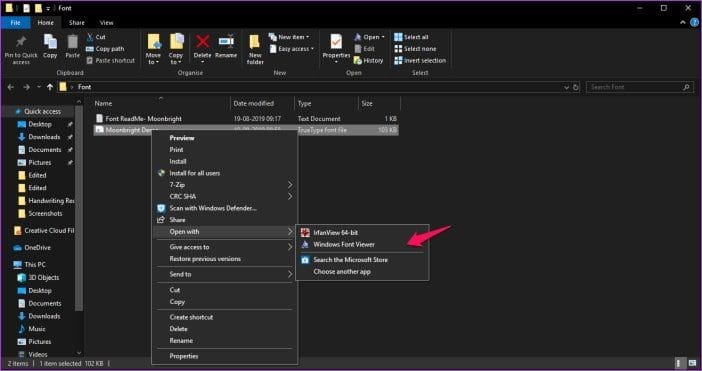Open the File tab
The height and width of the screenshot is (371, 702).
pyautogui.click(x=15, y=23)
